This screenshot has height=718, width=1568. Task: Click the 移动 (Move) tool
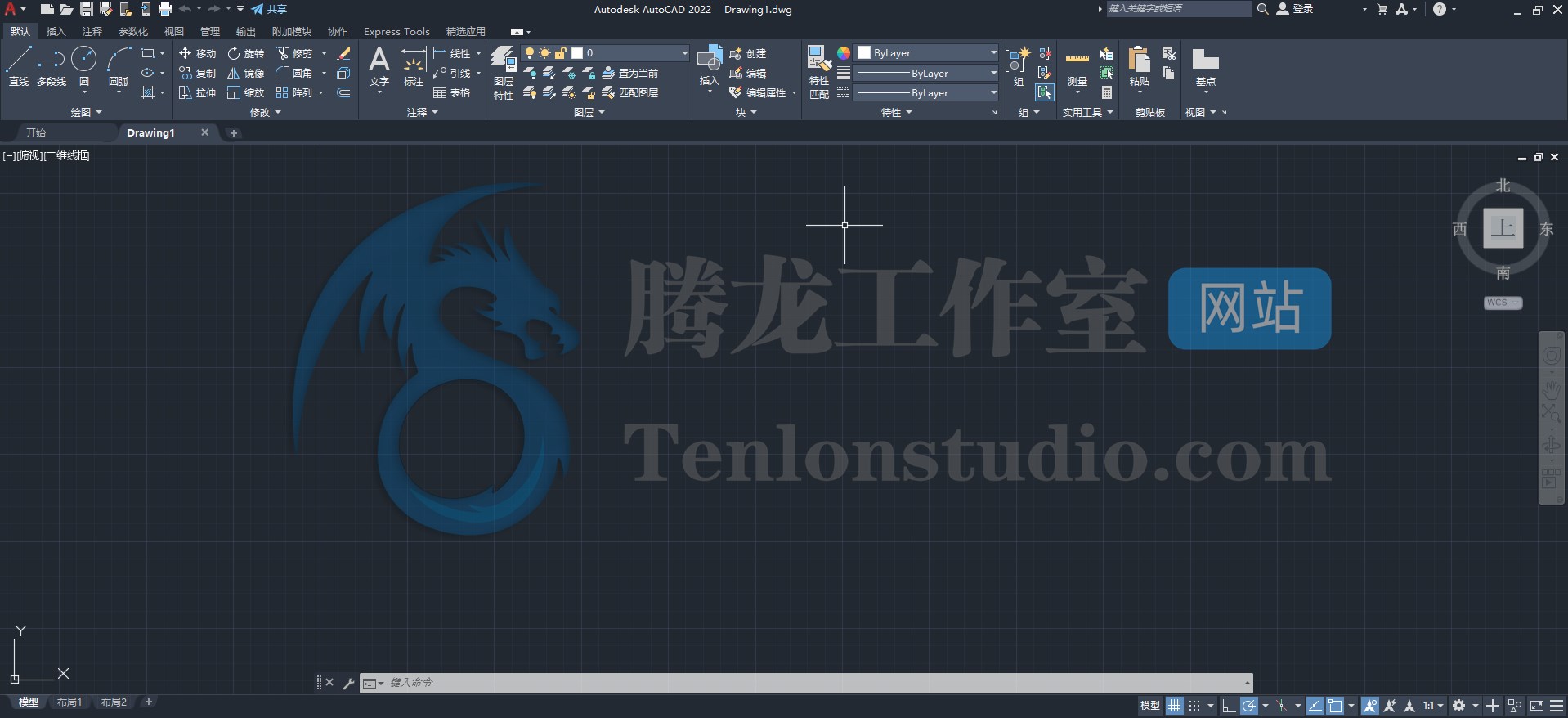197,53
